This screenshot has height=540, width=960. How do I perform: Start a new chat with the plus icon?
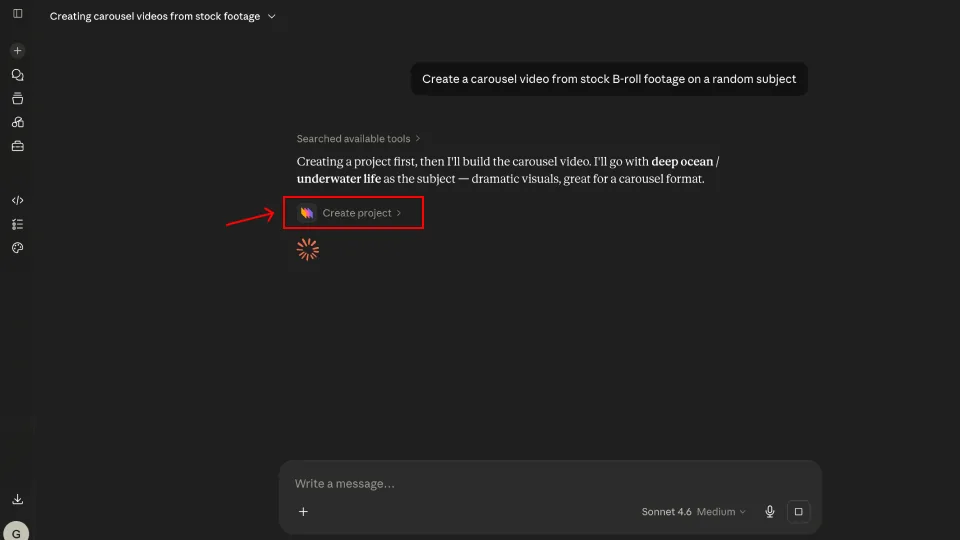click(18, 51)
